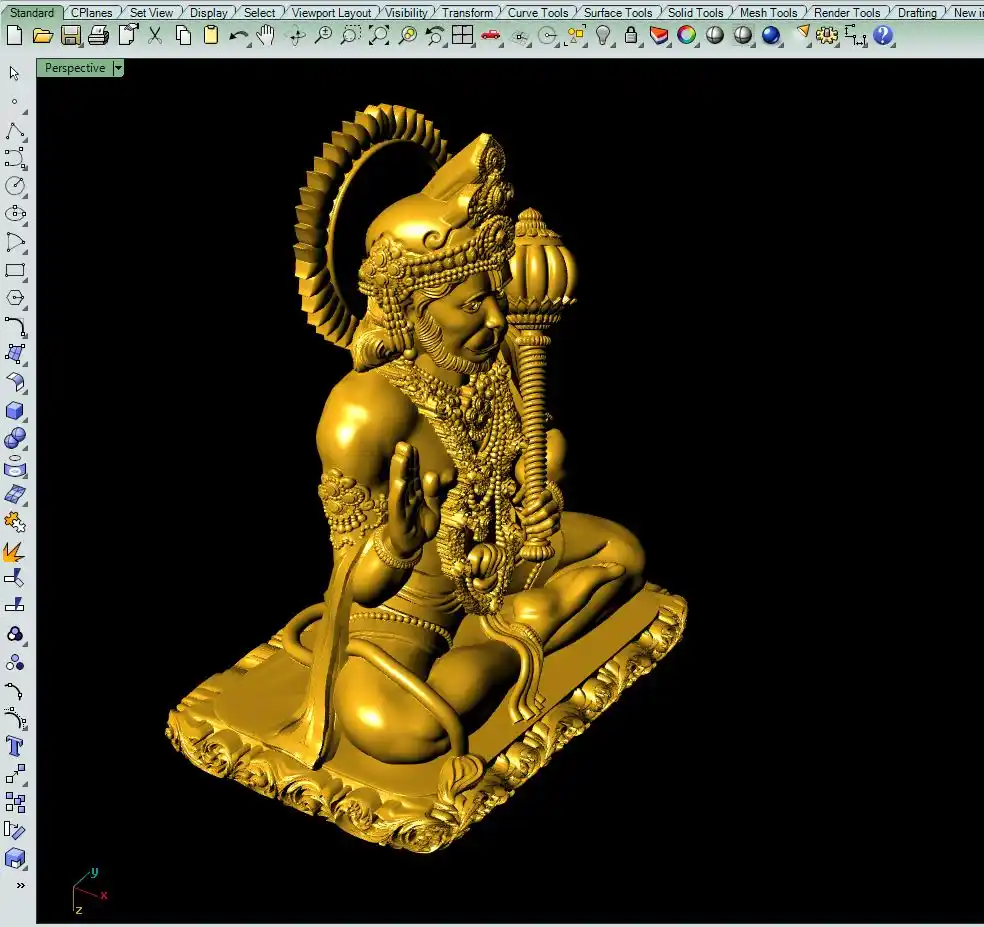Screen dimensions: 984x927
Task: Switch to the Surface Tools tab
Action: (x=617, y=13)
